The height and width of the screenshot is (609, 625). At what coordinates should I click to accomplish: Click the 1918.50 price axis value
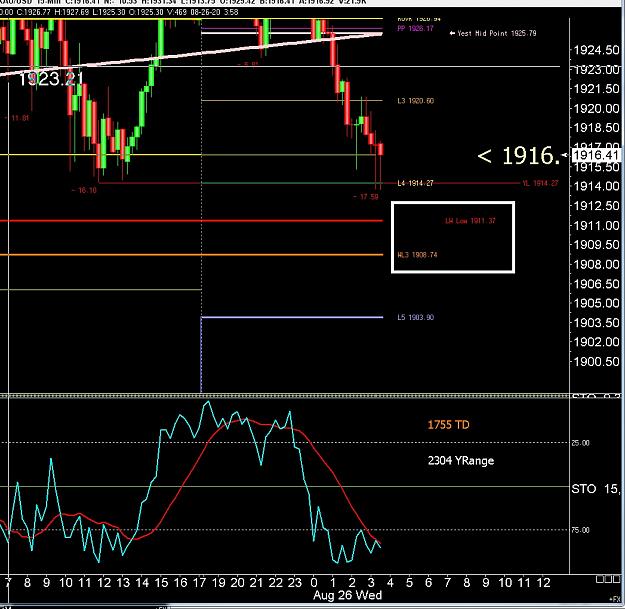[596, 128]
